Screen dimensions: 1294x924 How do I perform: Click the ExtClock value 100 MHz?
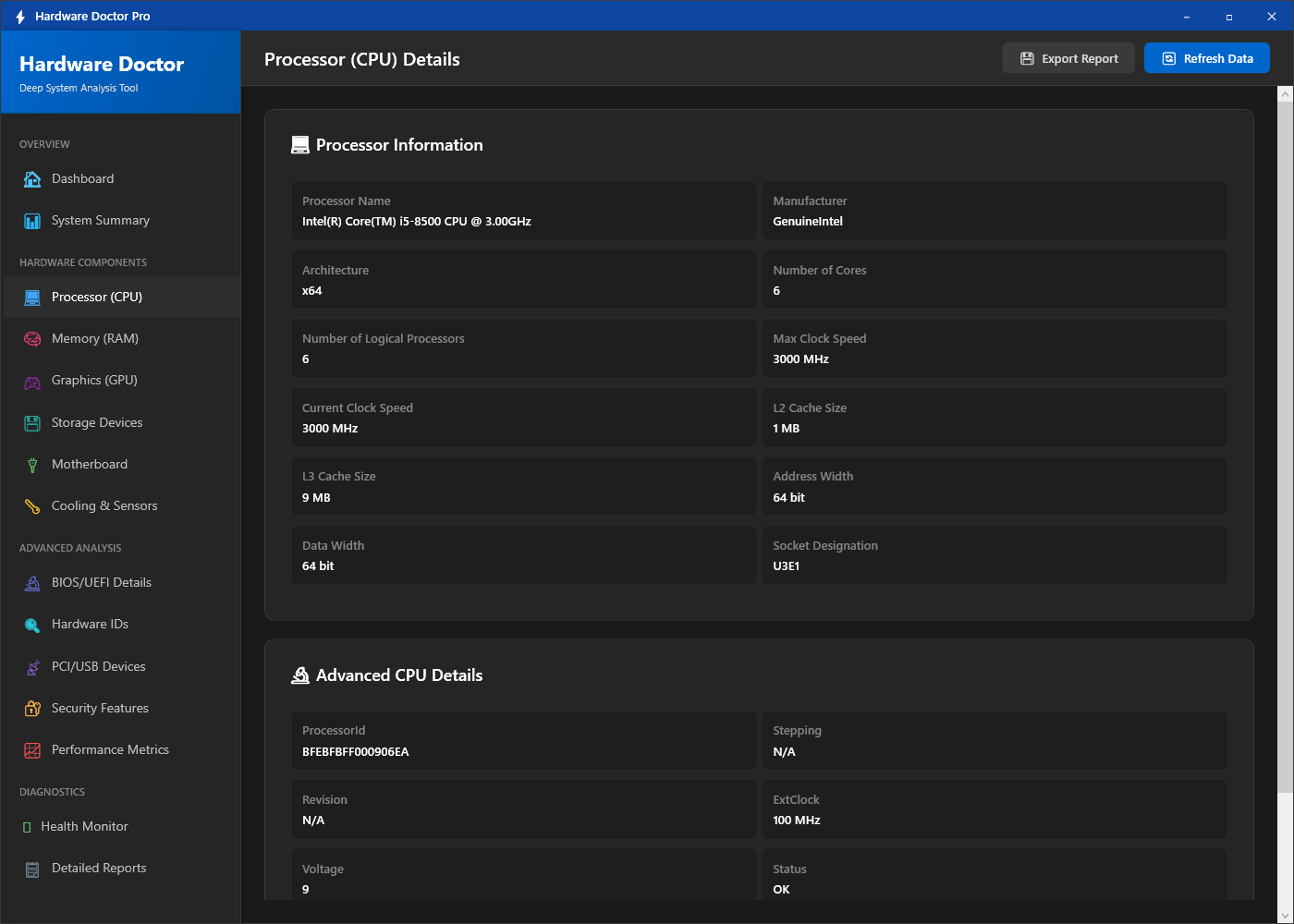point(797,821)
